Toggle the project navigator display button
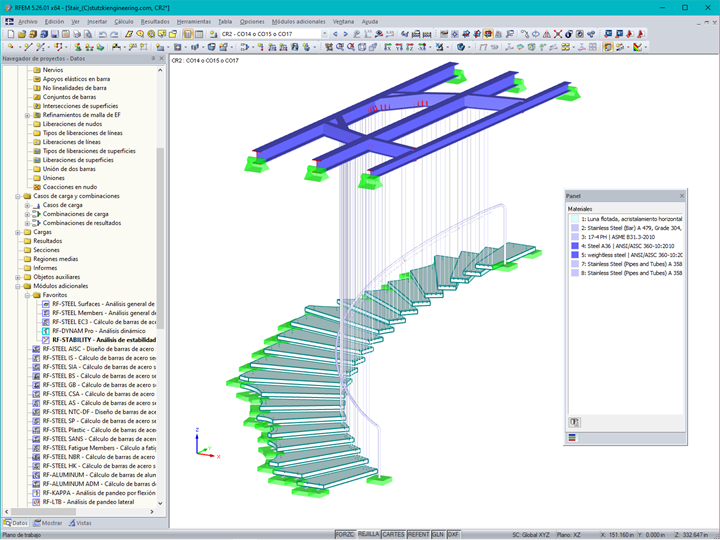This screenshot has width=720, height=540. [x=188, y=34]
